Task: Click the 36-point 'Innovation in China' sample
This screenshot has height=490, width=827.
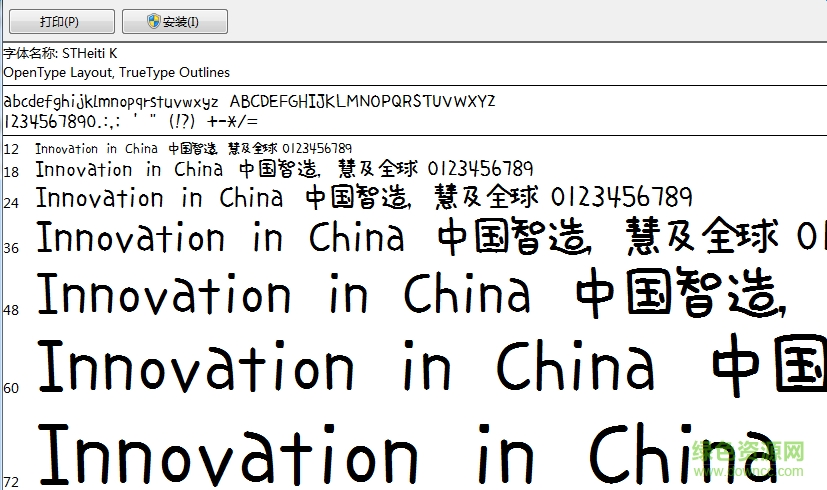Action: click(220, 237)
